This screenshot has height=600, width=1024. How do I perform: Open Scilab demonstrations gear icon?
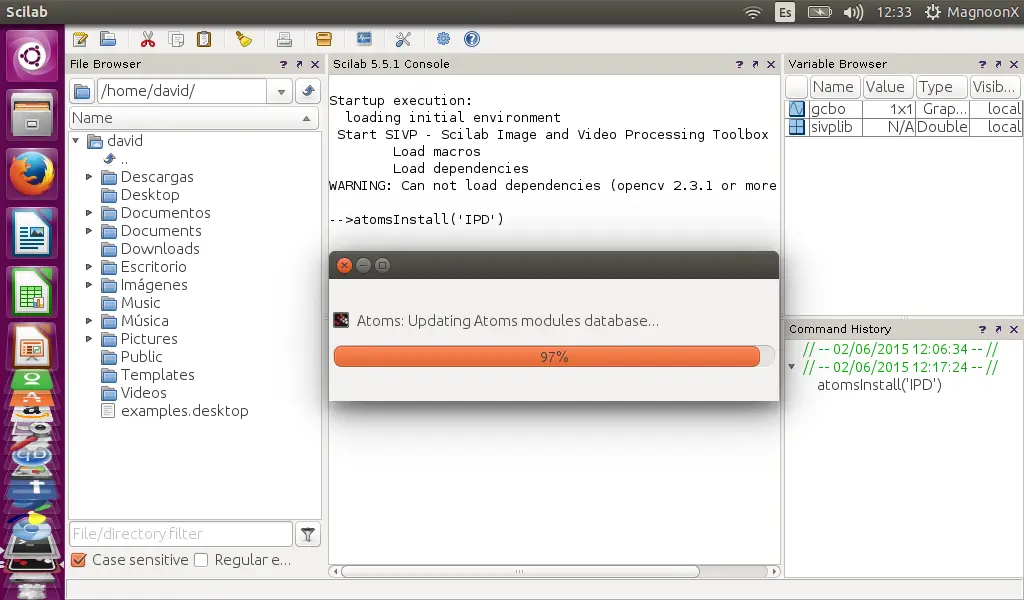[443, 39]
